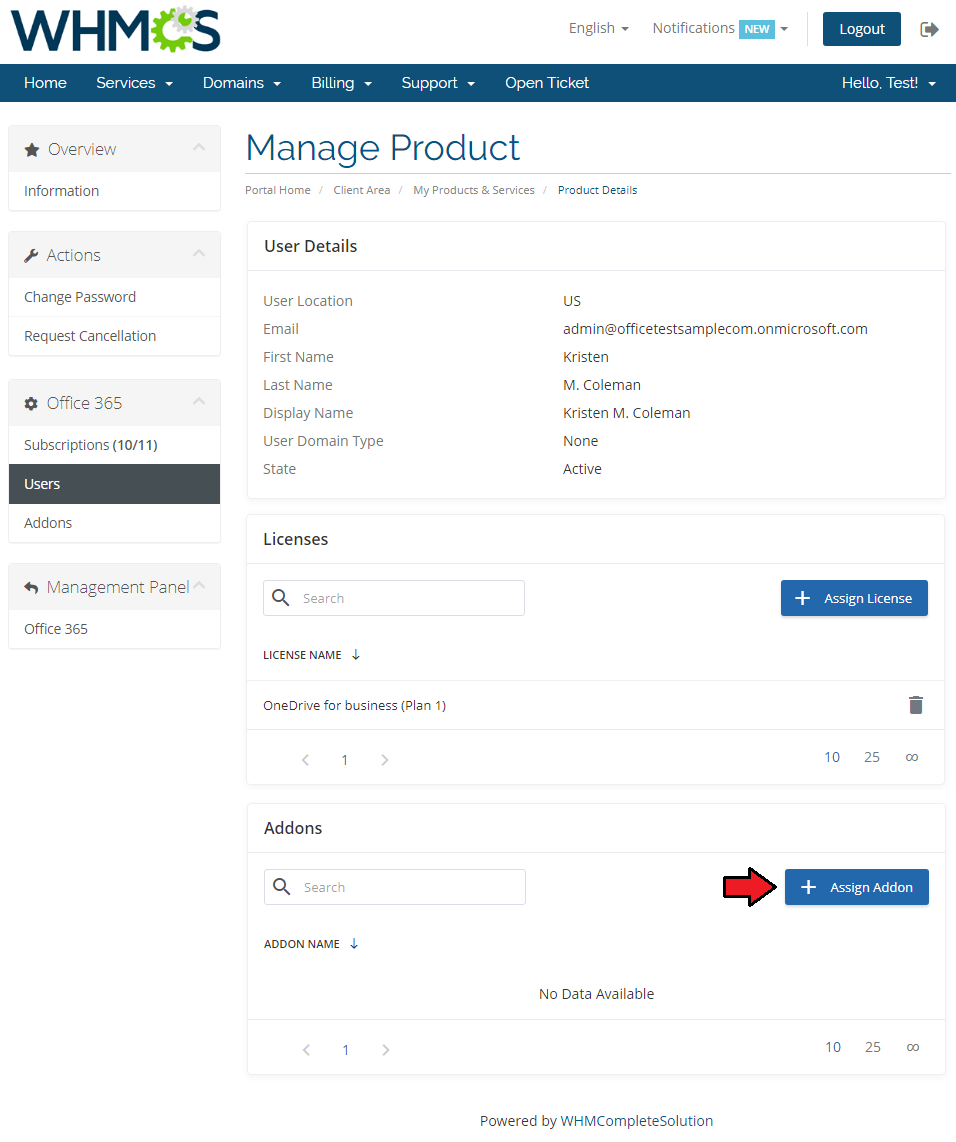Screen dimensions: 956x1142
Task: Show all addon rows with infinity icon
Action: click(x=912, y=1047)
